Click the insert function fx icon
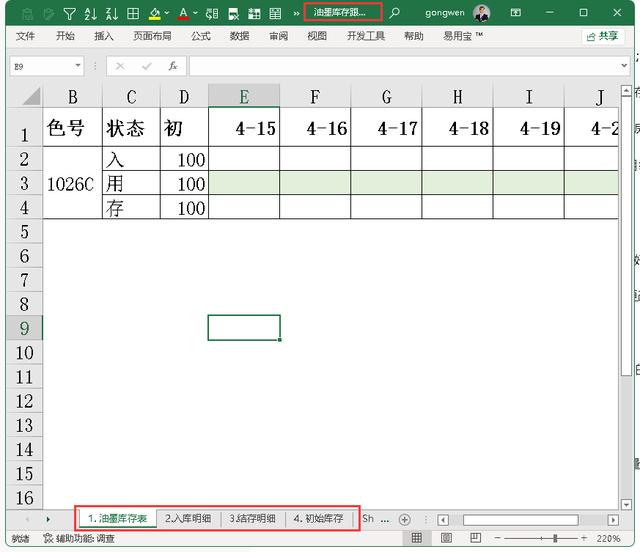The width and height of the screenshot is (640, 552). 173,66
